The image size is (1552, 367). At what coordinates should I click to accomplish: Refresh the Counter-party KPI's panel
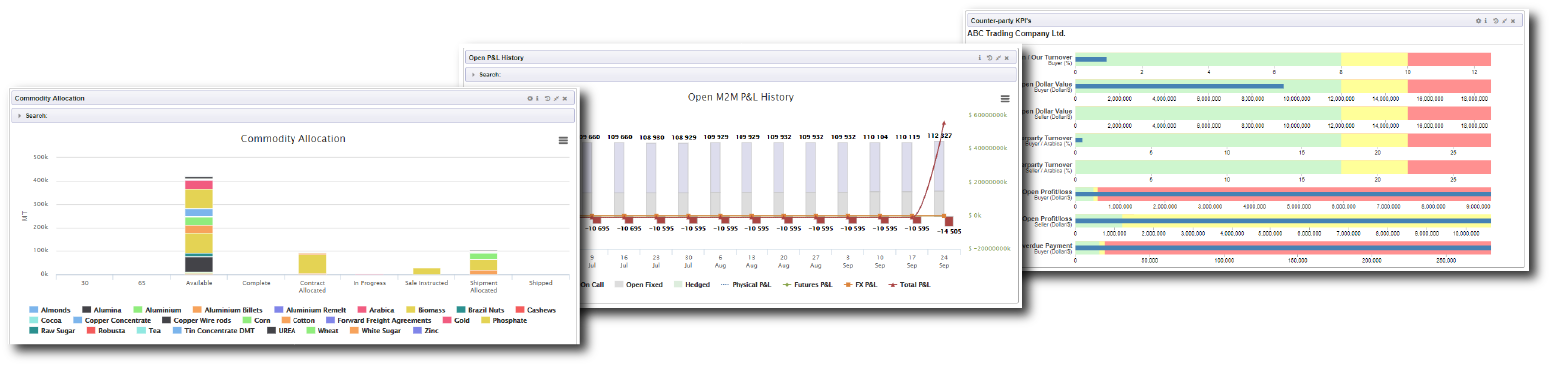[1496, 21]
